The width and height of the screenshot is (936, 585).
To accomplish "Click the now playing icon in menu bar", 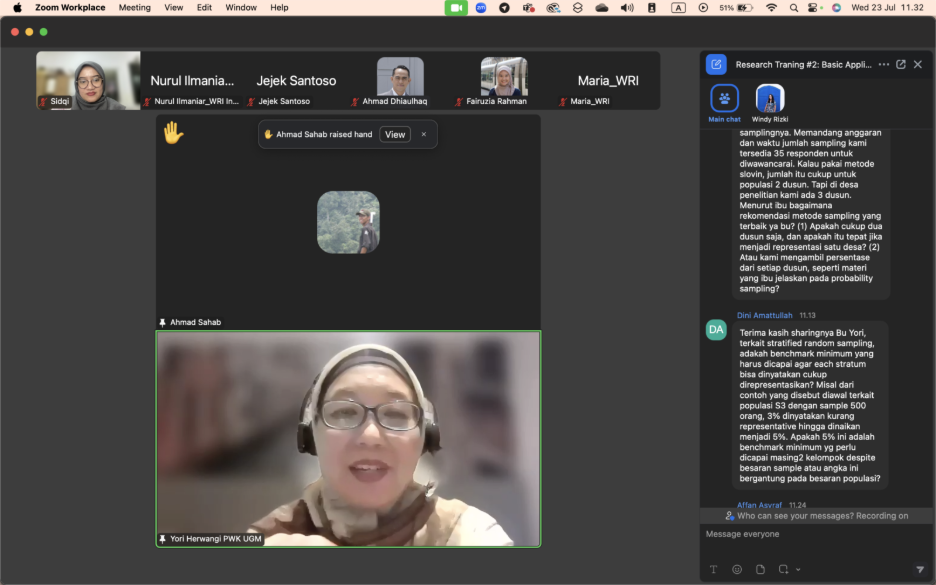I will point(703,8).
